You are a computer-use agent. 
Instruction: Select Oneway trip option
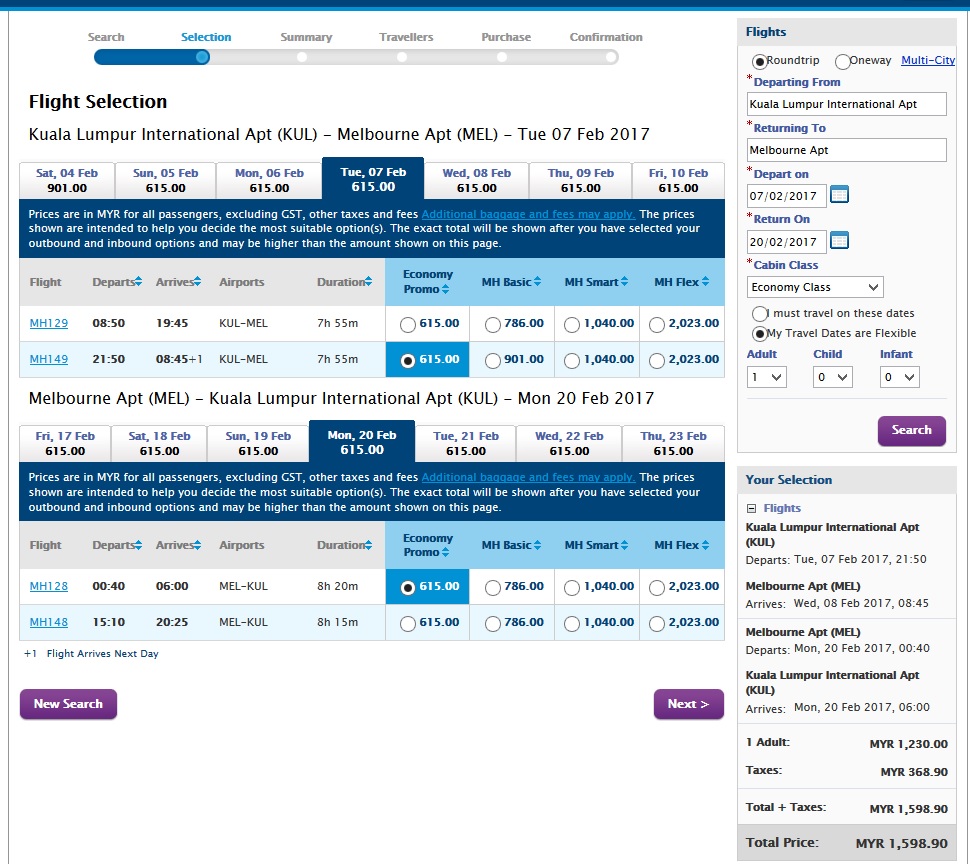tap(843, 61)
